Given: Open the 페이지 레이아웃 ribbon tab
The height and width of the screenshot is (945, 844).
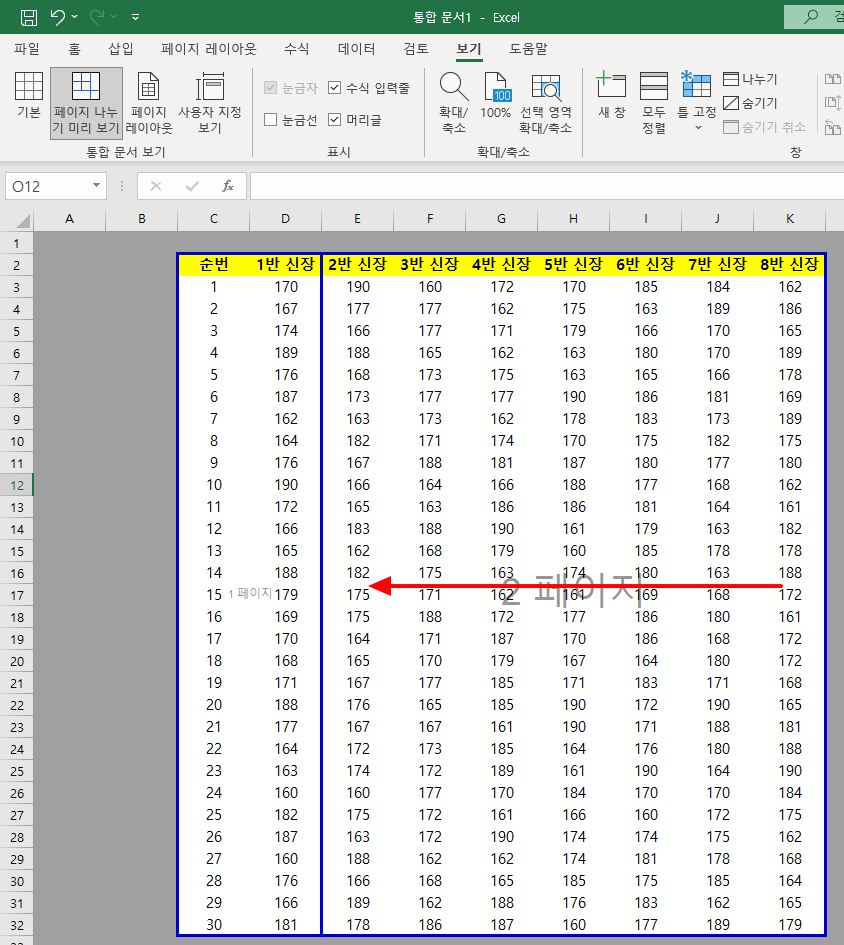Looking at the screenshot, I should coord(209,49).
